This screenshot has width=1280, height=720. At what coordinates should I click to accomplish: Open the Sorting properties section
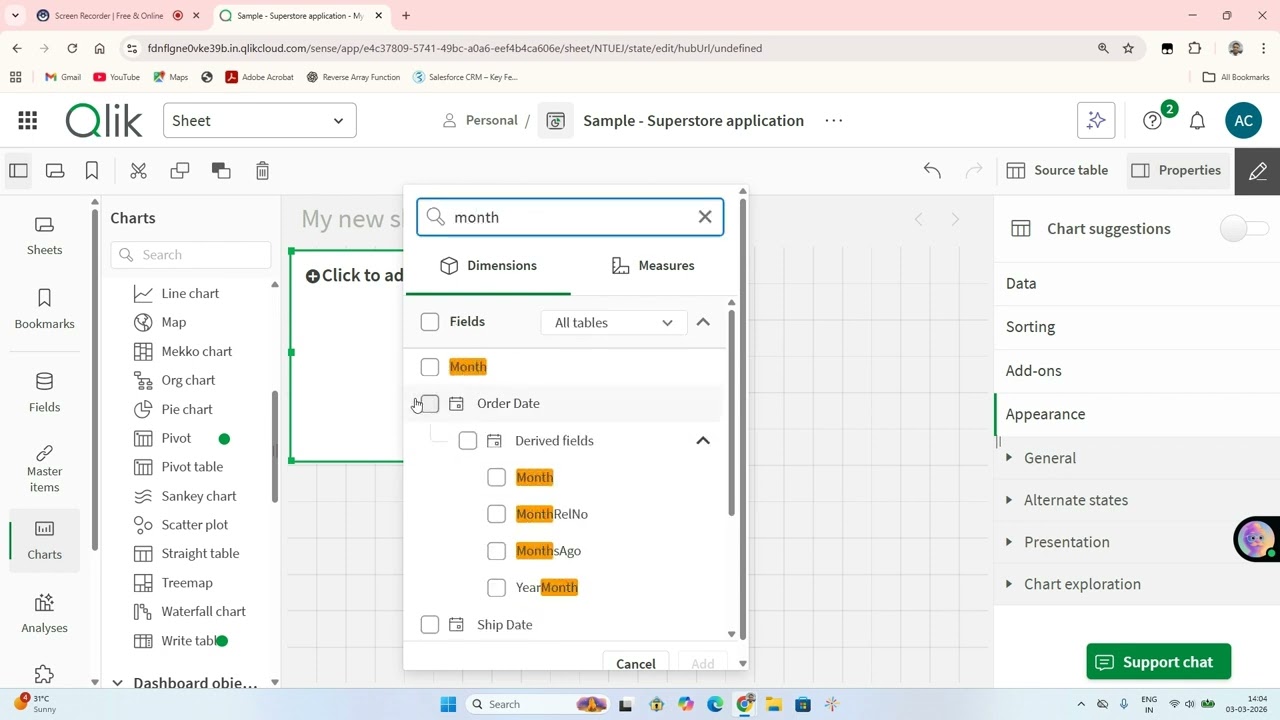pyautogui.click(x=1137, y=327)
